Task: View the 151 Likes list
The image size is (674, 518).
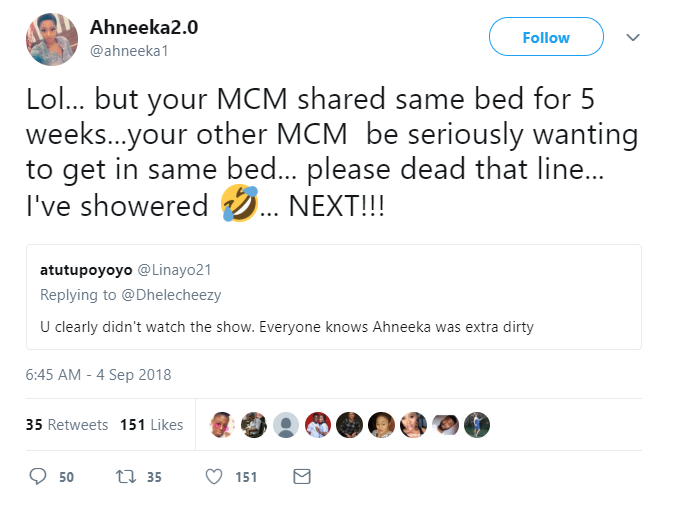Action: pyautogui.click(x=151, y=425)
